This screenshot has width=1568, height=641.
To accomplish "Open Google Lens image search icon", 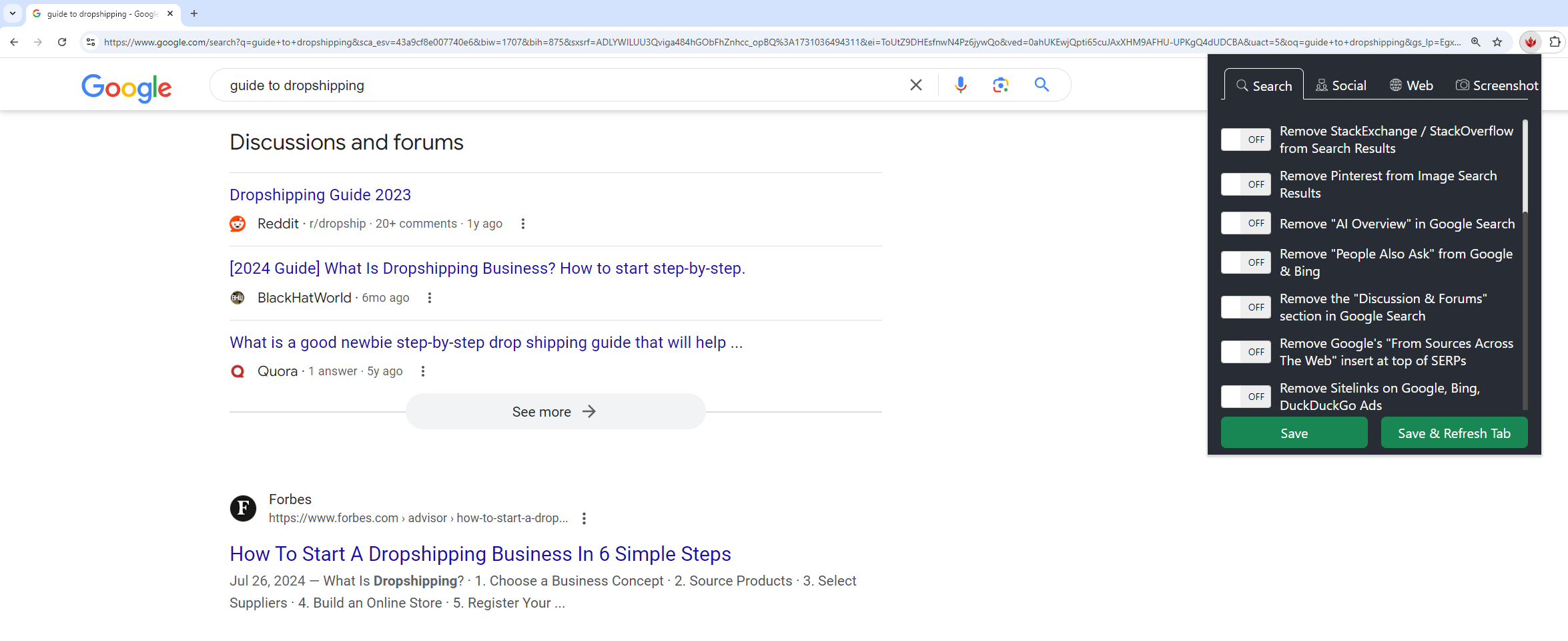I will pyautogui.click(x=1000, y=85).
